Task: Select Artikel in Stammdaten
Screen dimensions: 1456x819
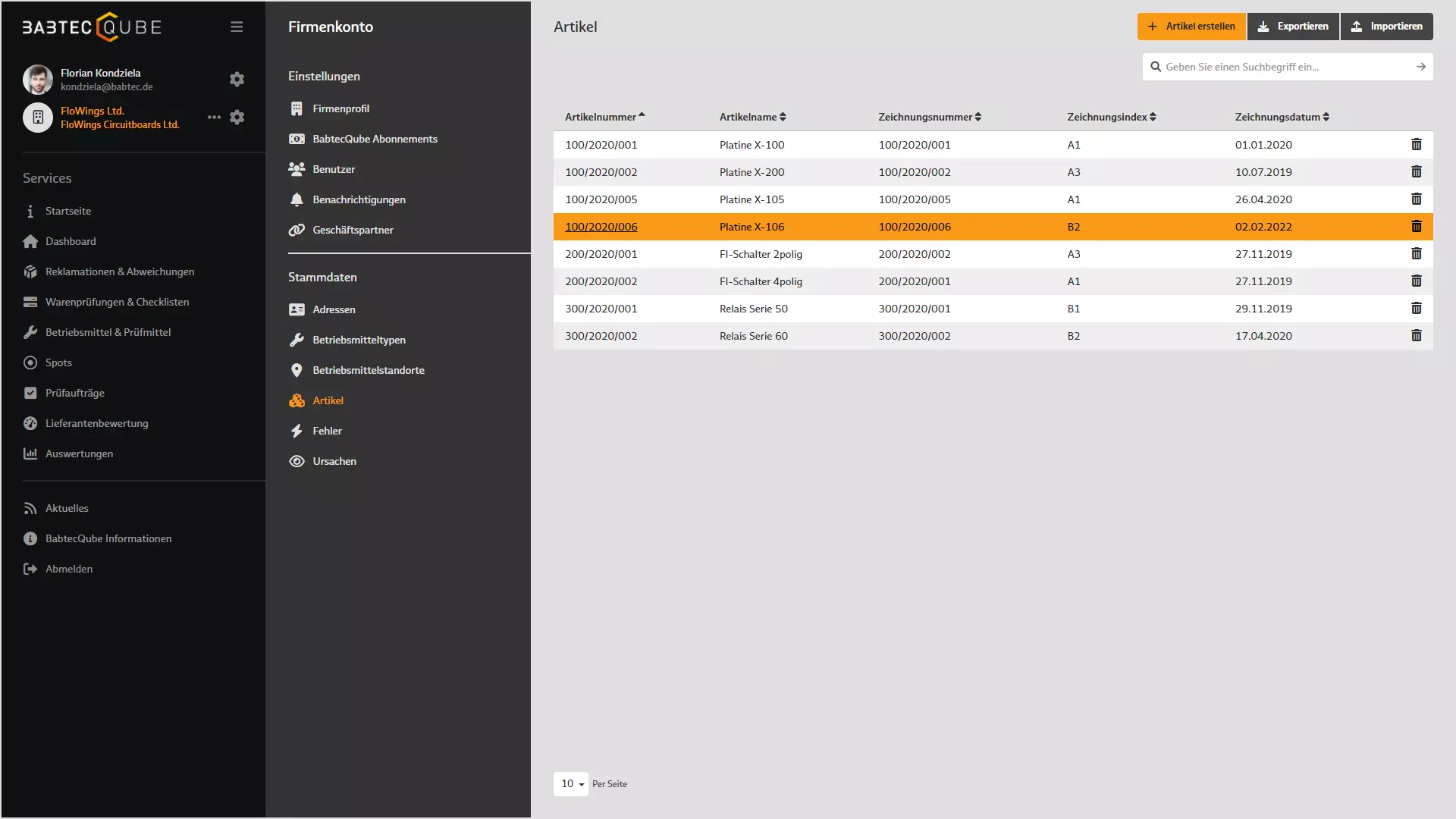Action: click(x=328, y=400)
